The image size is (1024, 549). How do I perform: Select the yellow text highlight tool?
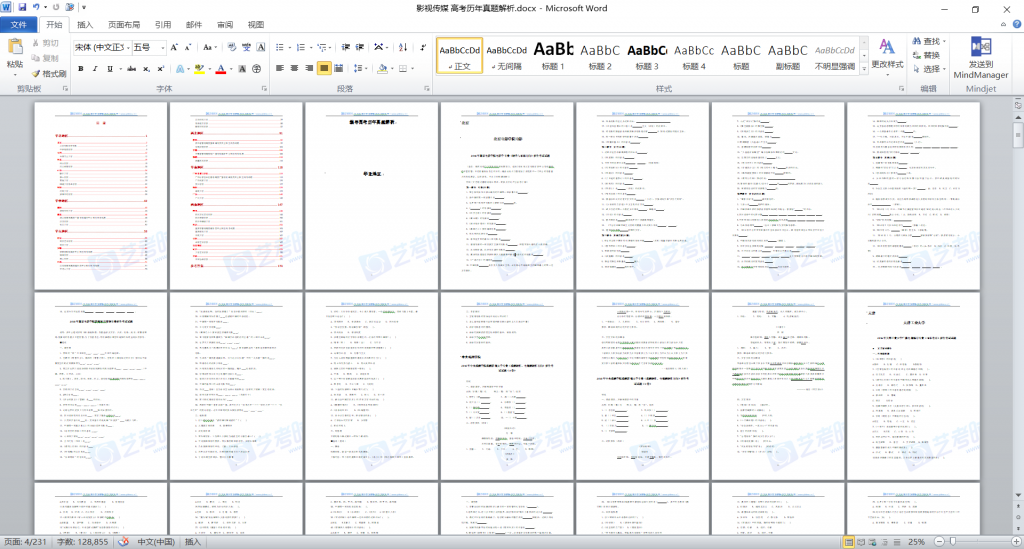point(200,69)
